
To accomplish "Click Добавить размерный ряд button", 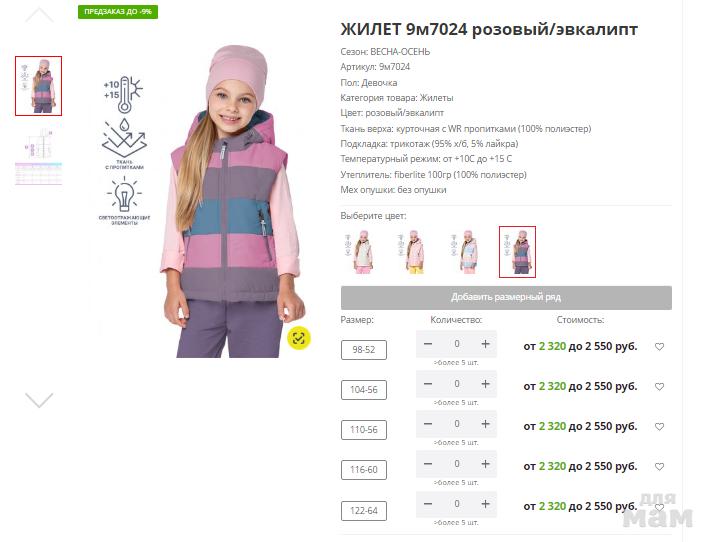I will 506,298.
